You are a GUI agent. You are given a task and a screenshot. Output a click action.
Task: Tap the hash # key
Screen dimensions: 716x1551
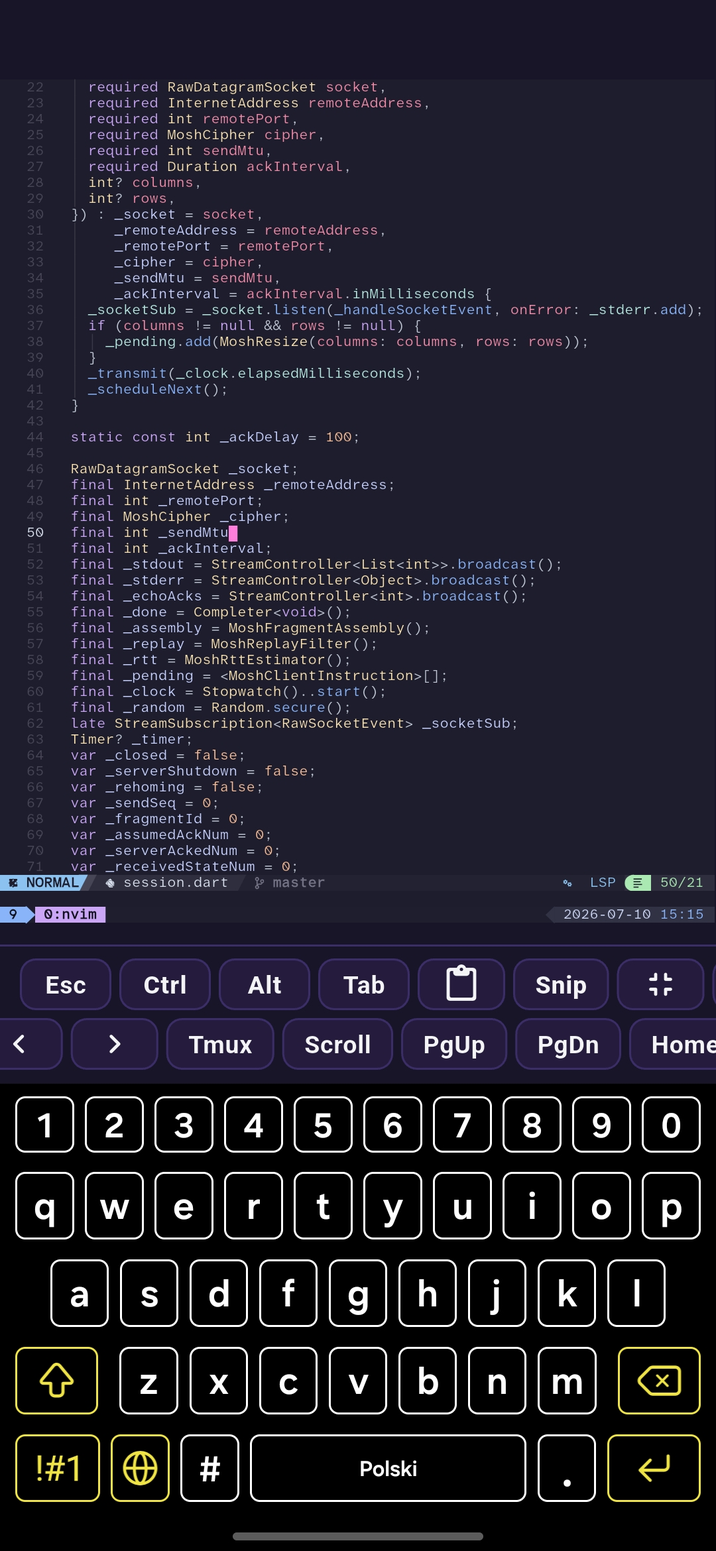[x=210, y=1468]
